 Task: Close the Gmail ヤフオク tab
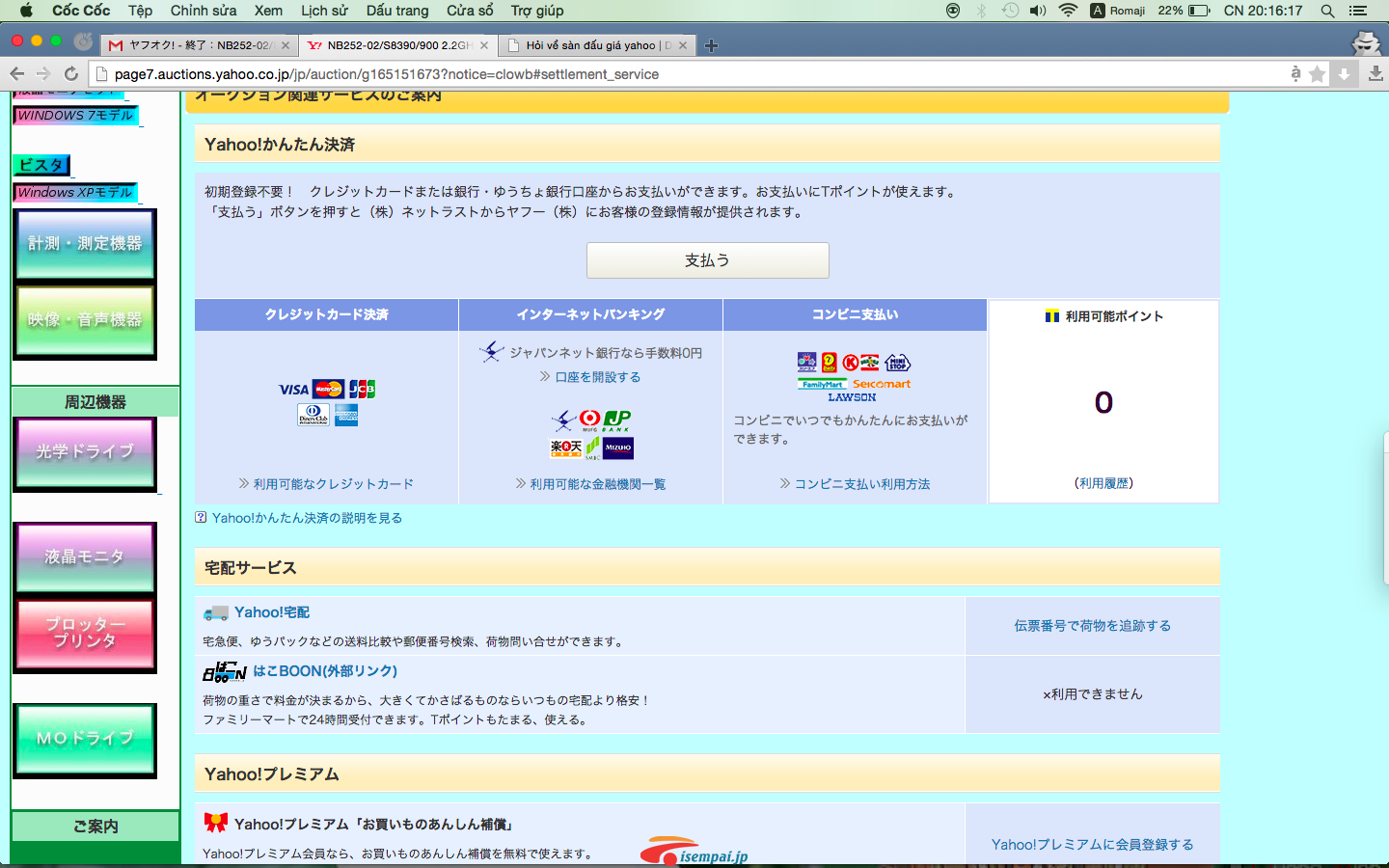point(286,45)
